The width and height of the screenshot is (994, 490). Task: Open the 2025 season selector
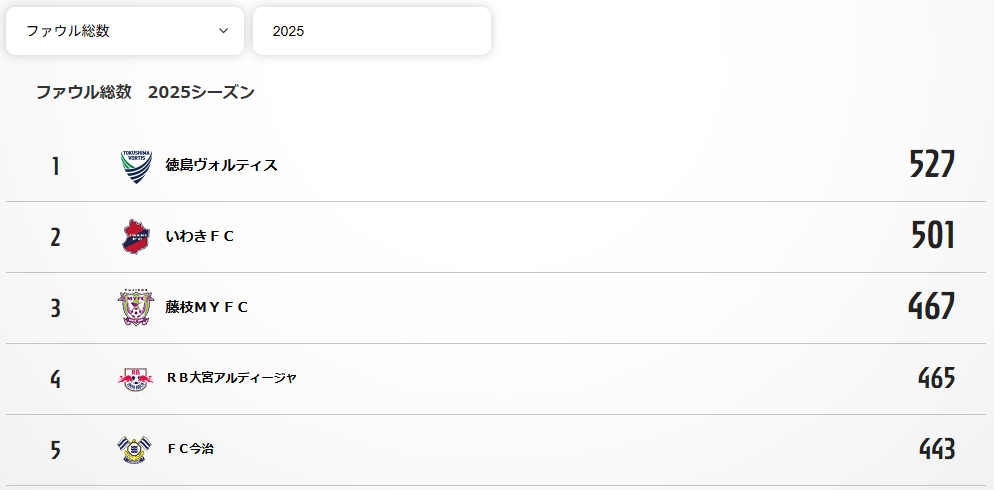pos(372,31)
